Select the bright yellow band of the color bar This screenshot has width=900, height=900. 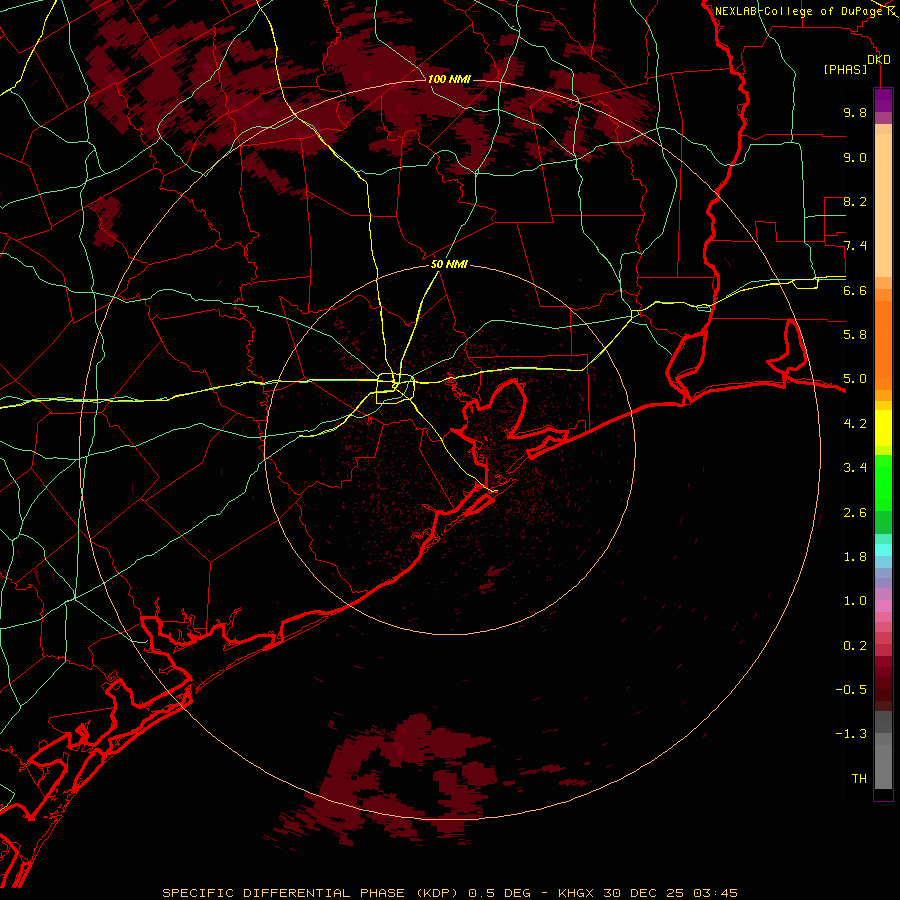click(883, 428)
